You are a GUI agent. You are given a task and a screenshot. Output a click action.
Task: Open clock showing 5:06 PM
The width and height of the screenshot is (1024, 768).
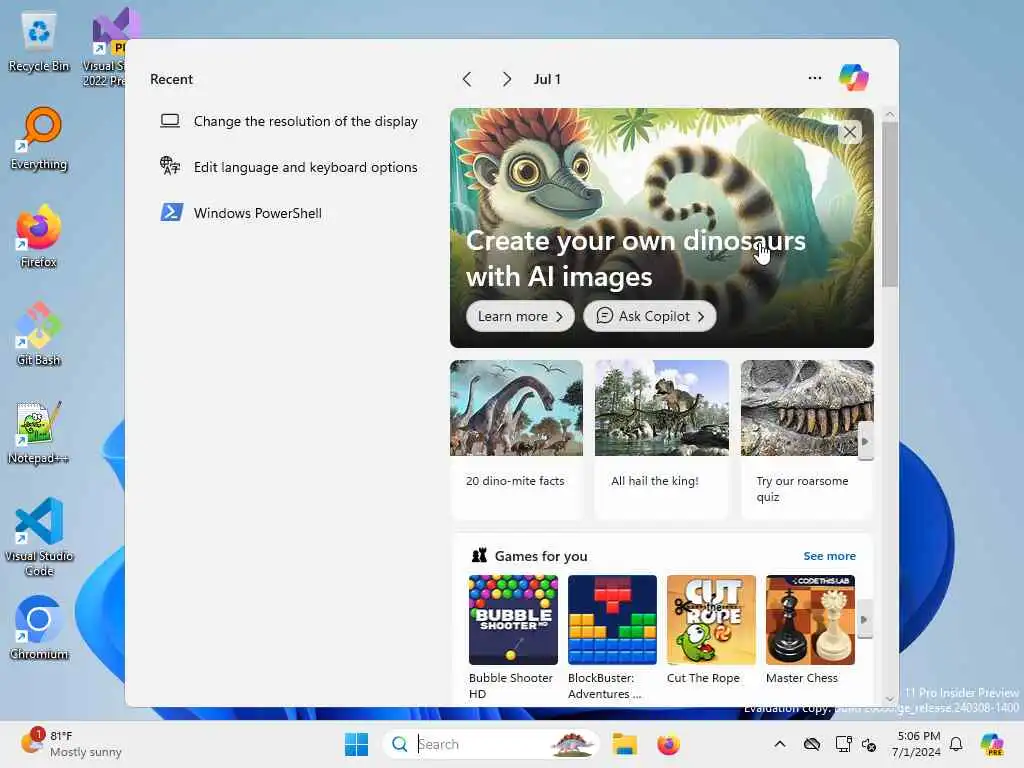click(917, 744)
